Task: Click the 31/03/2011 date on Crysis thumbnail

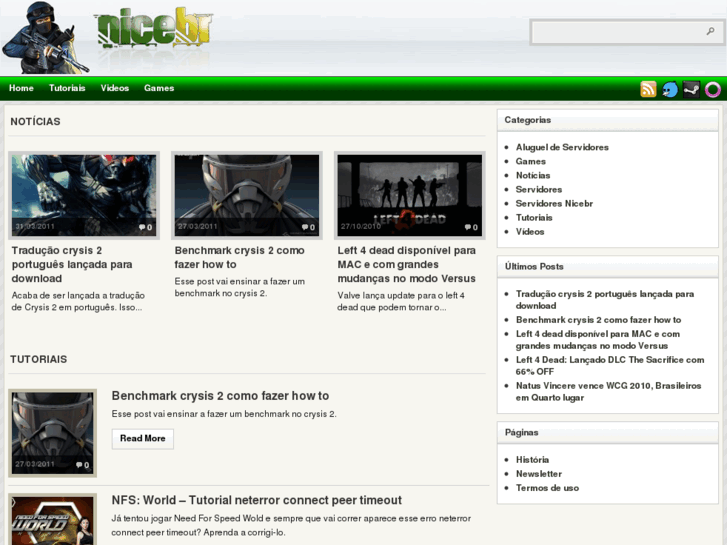Action: click(35, 226)
